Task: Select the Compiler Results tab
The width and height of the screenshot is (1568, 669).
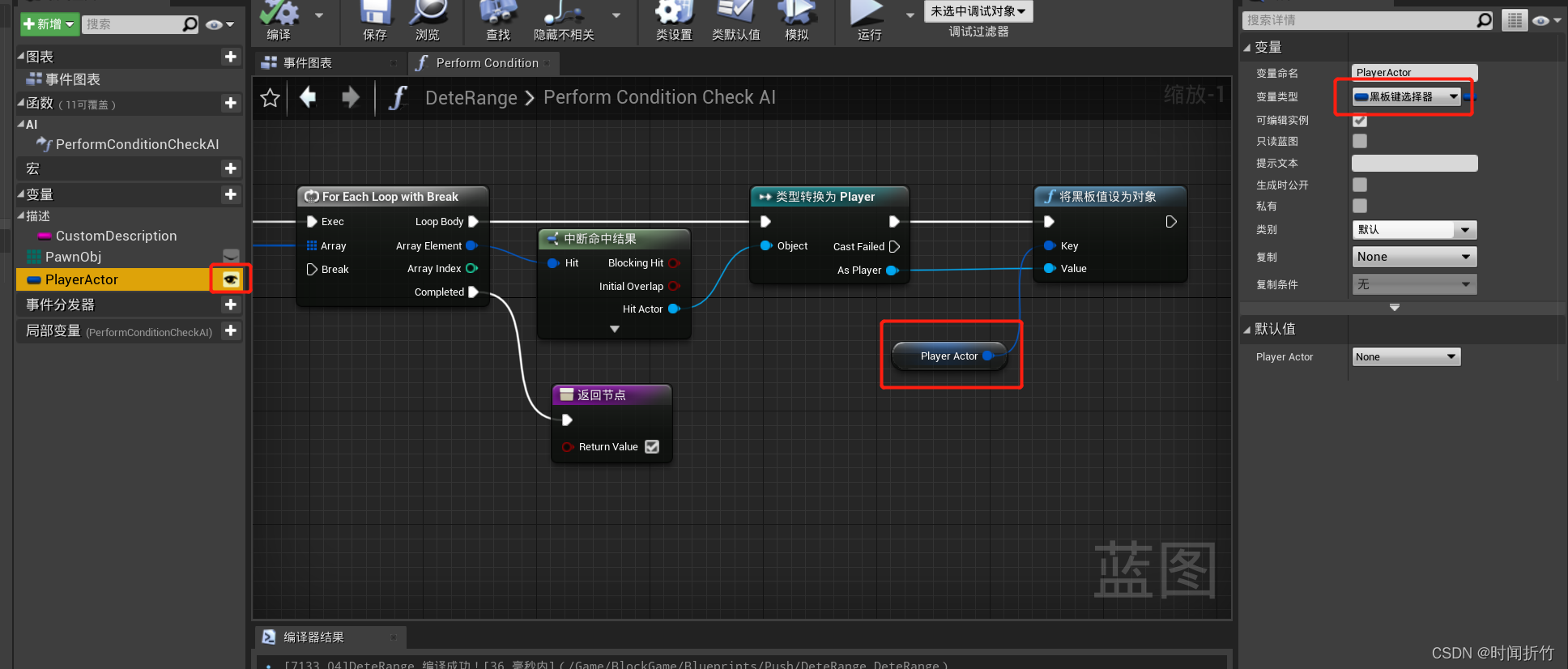Action: [330, 637]
